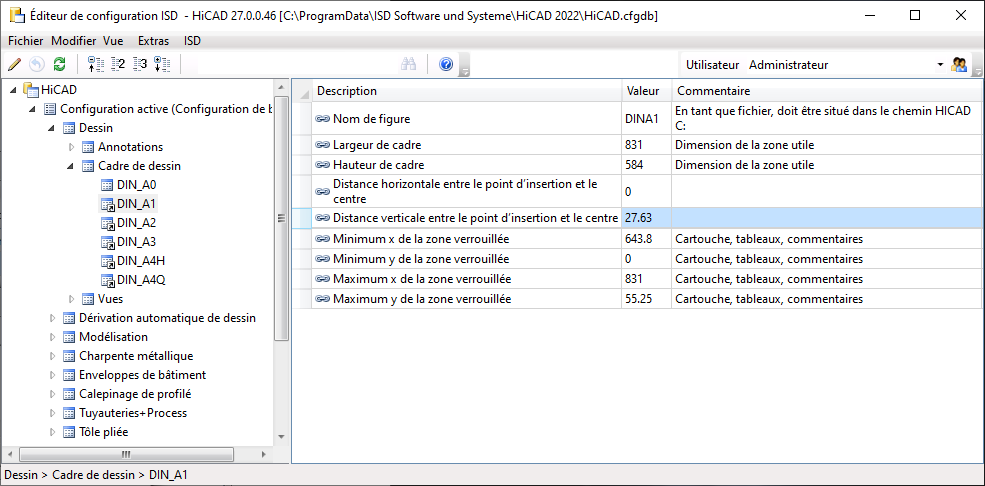Click the link icon beside Hauteur de cadre
The width and height of the screenshot is (985, 486).
tap(323, 165)
